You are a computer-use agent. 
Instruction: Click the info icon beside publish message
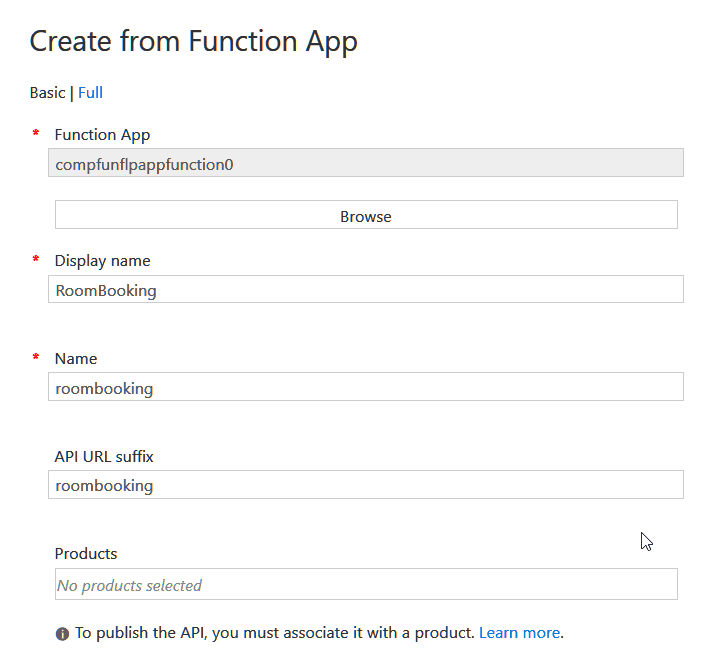(x=62, y=634)
